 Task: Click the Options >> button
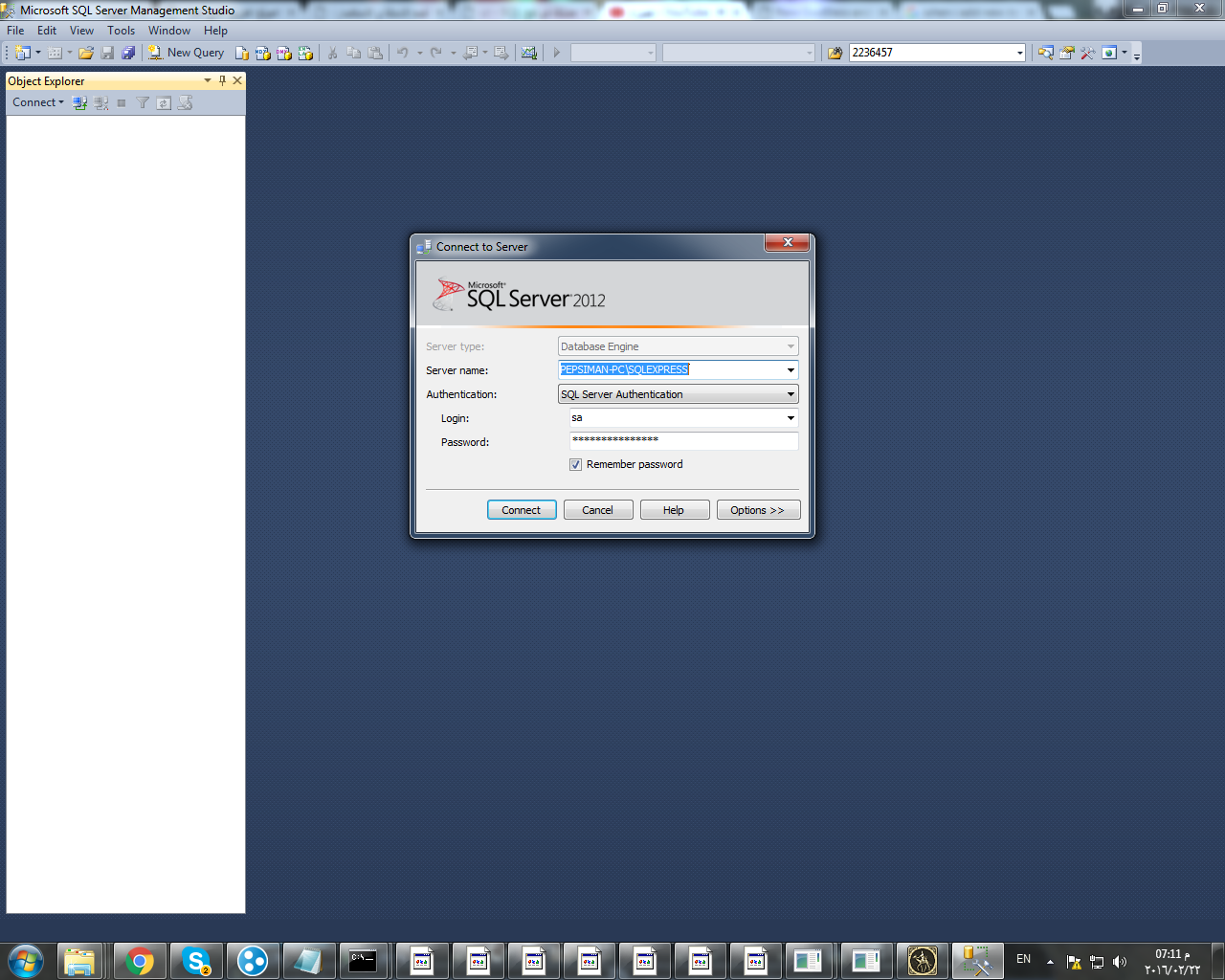758,510
